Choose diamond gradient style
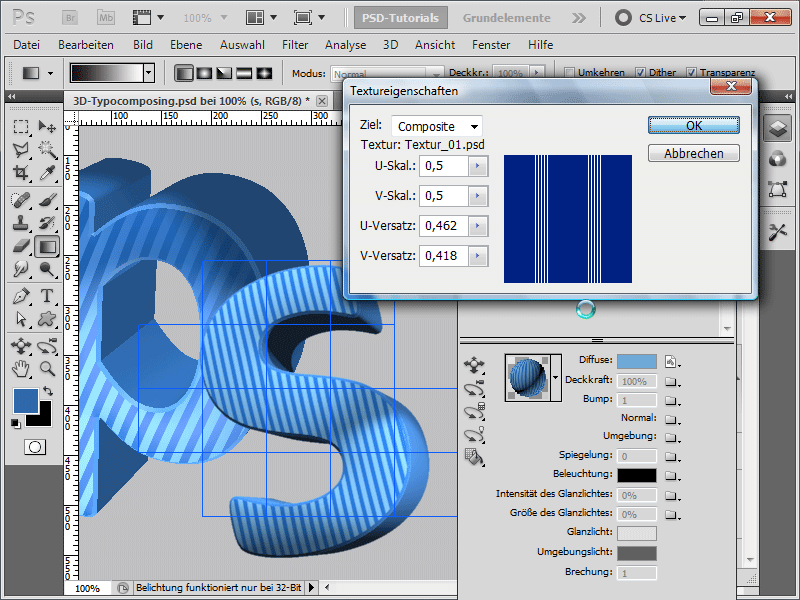The height and width of the screenshot is (600, 800). click(x=264, y=73)
